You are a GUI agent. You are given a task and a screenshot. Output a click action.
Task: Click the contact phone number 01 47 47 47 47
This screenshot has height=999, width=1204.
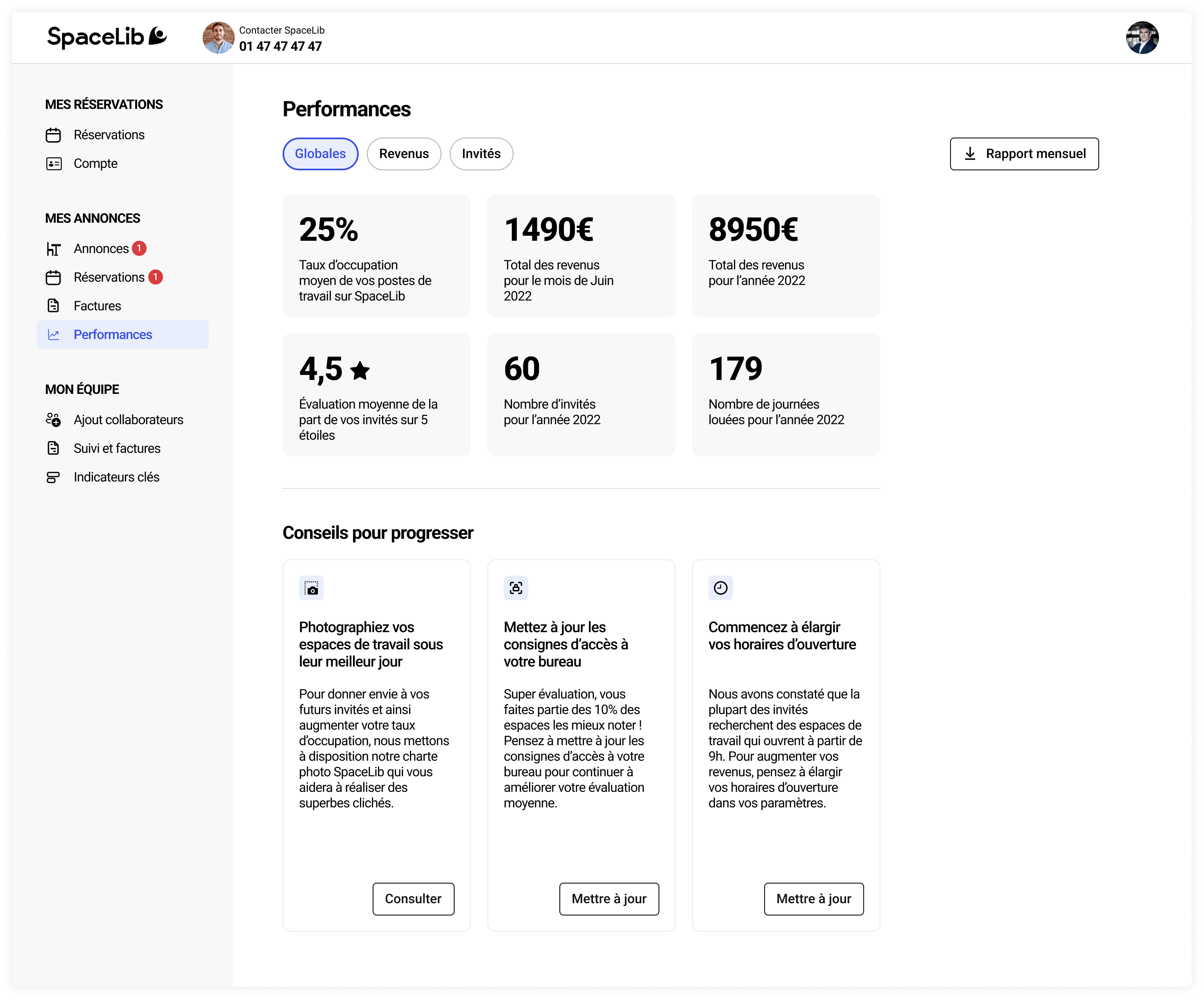click(281, 46)
